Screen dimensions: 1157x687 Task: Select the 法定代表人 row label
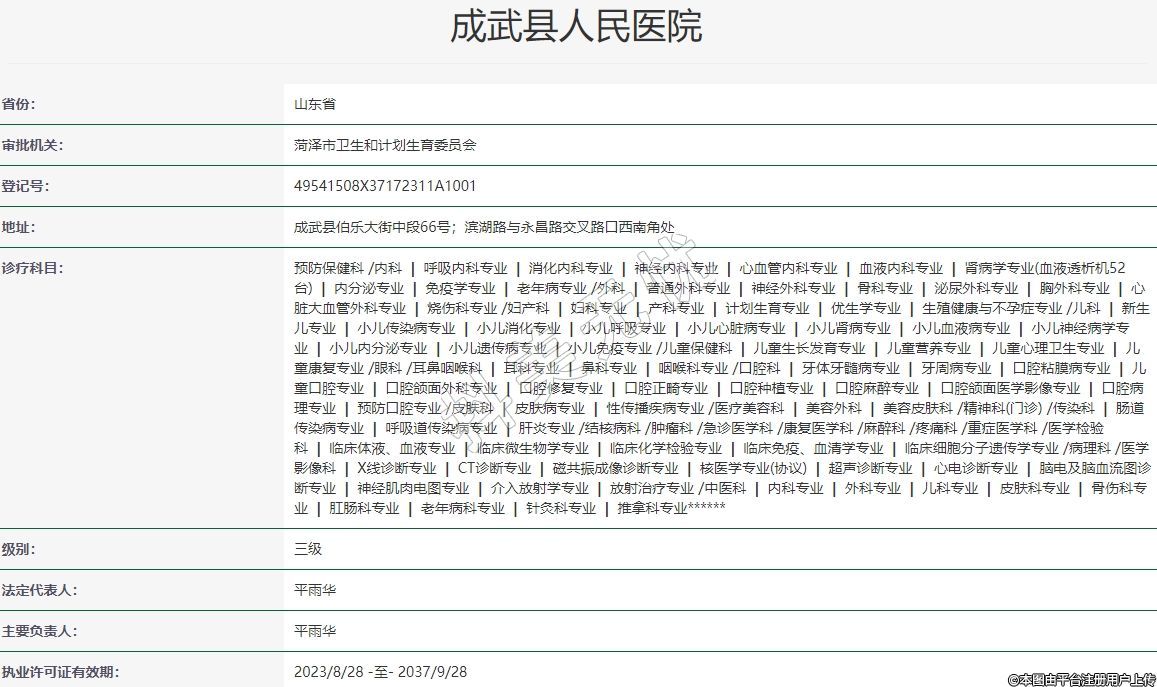(x=39, y=590)
